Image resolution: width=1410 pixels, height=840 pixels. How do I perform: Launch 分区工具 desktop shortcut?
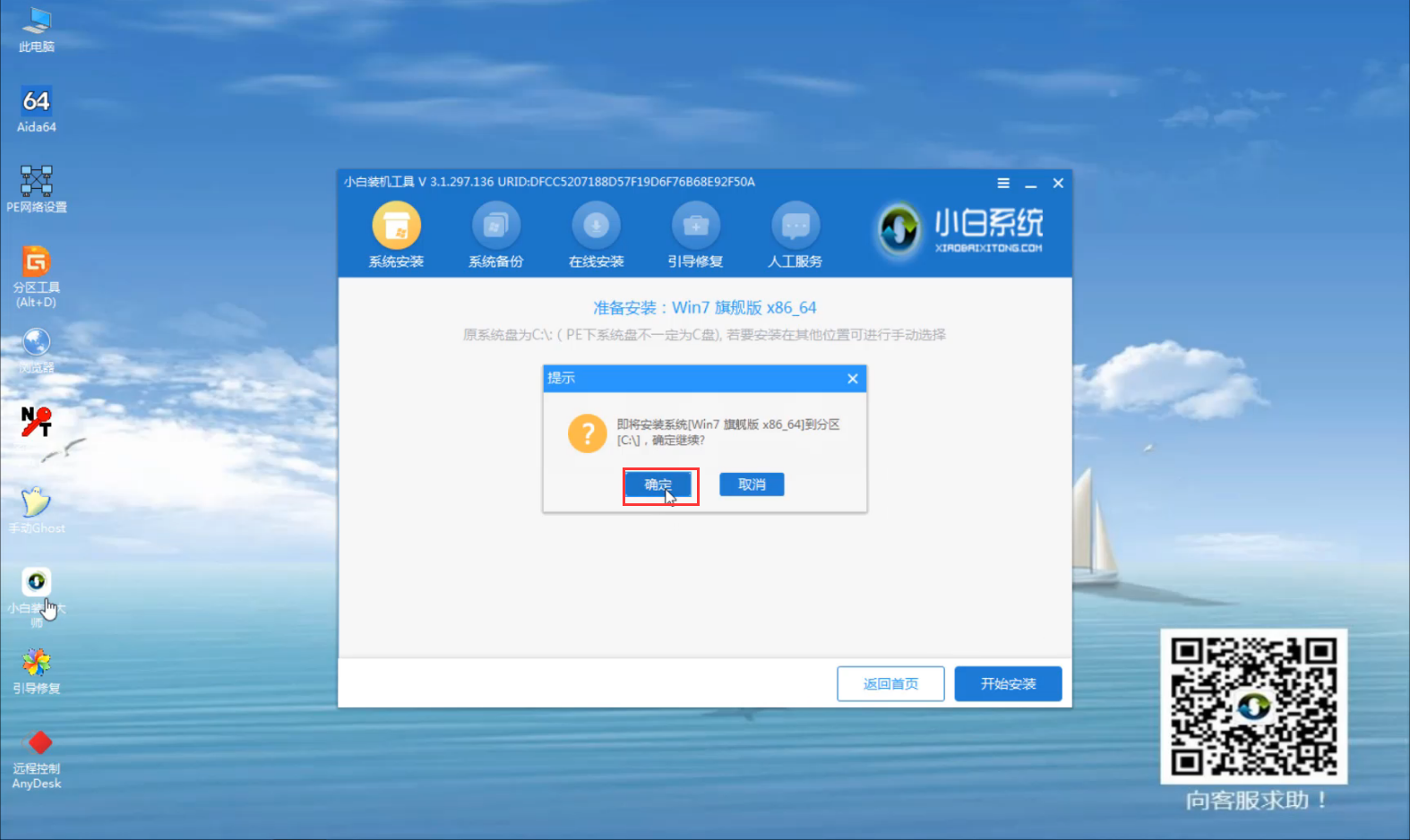pyautogui.click(x=37, y=261)
